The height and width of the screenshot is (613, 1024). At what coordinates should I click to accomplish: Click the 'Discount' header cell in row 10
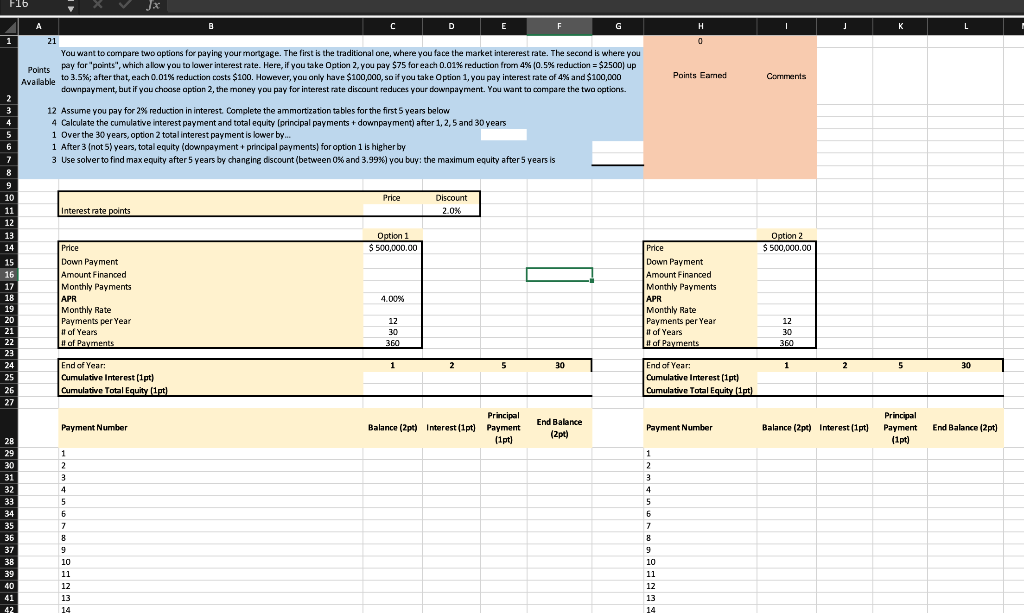click(451, 198)
